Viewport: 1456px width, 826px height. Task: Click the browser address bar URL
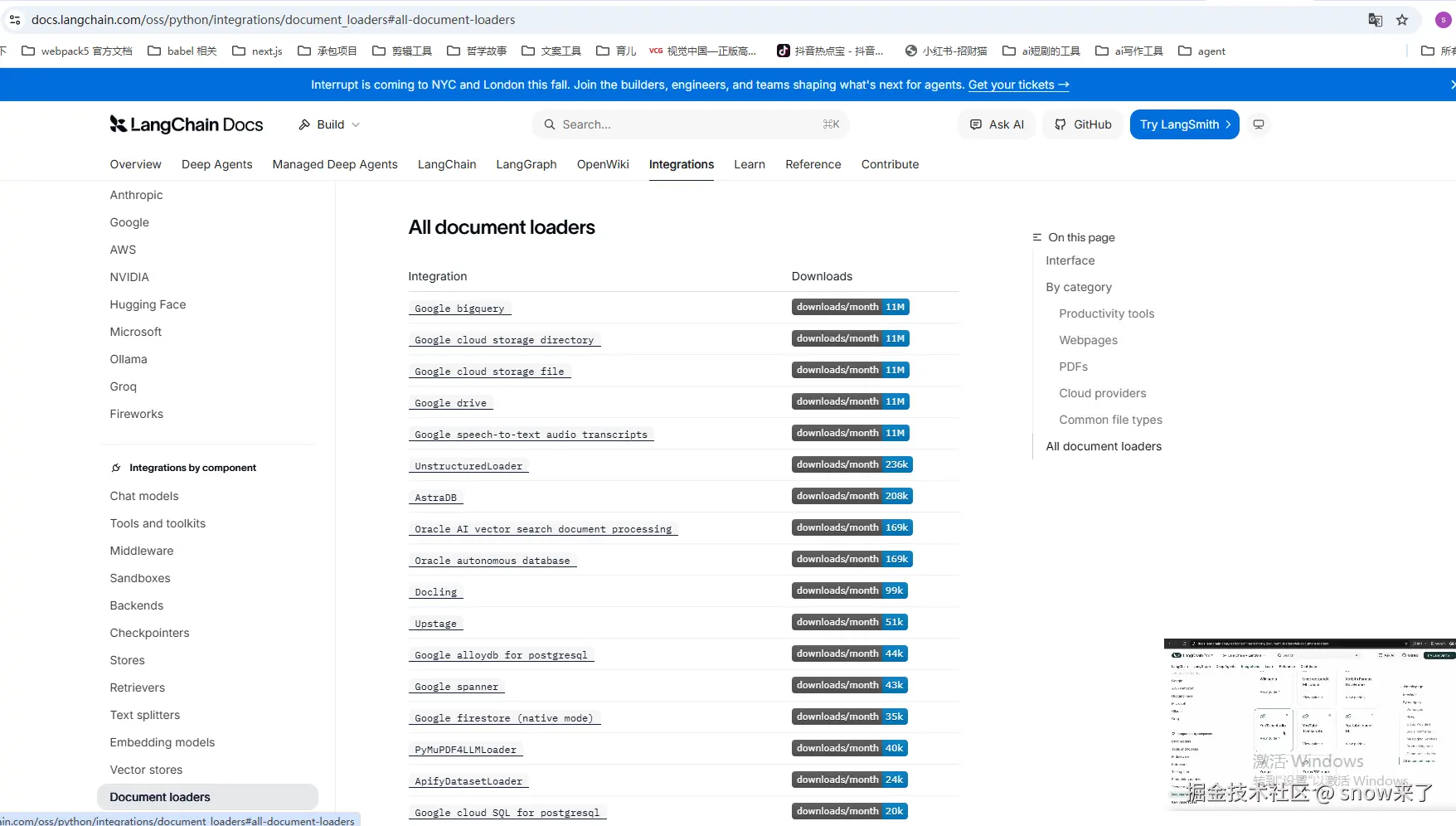(274, 20)
